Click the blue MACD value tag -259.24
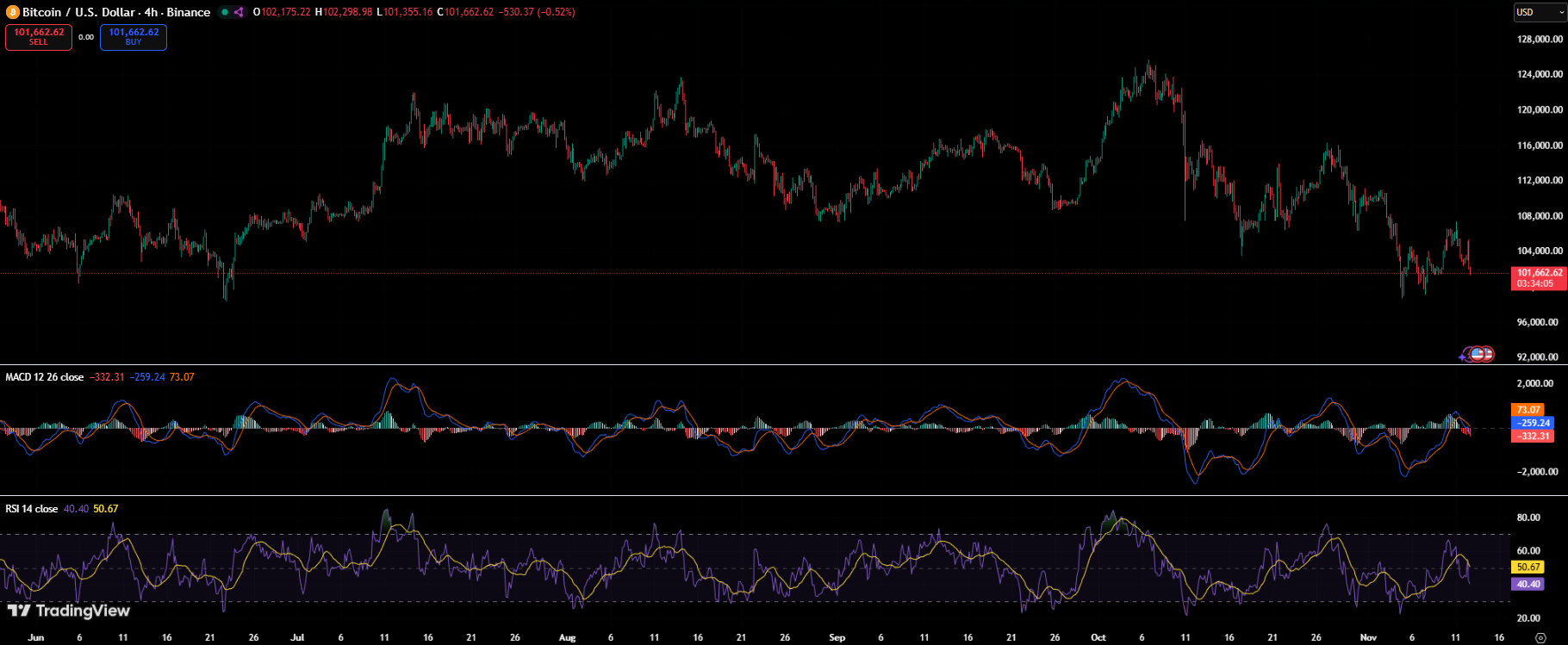1568x645 pixels. click(1534, 423)
